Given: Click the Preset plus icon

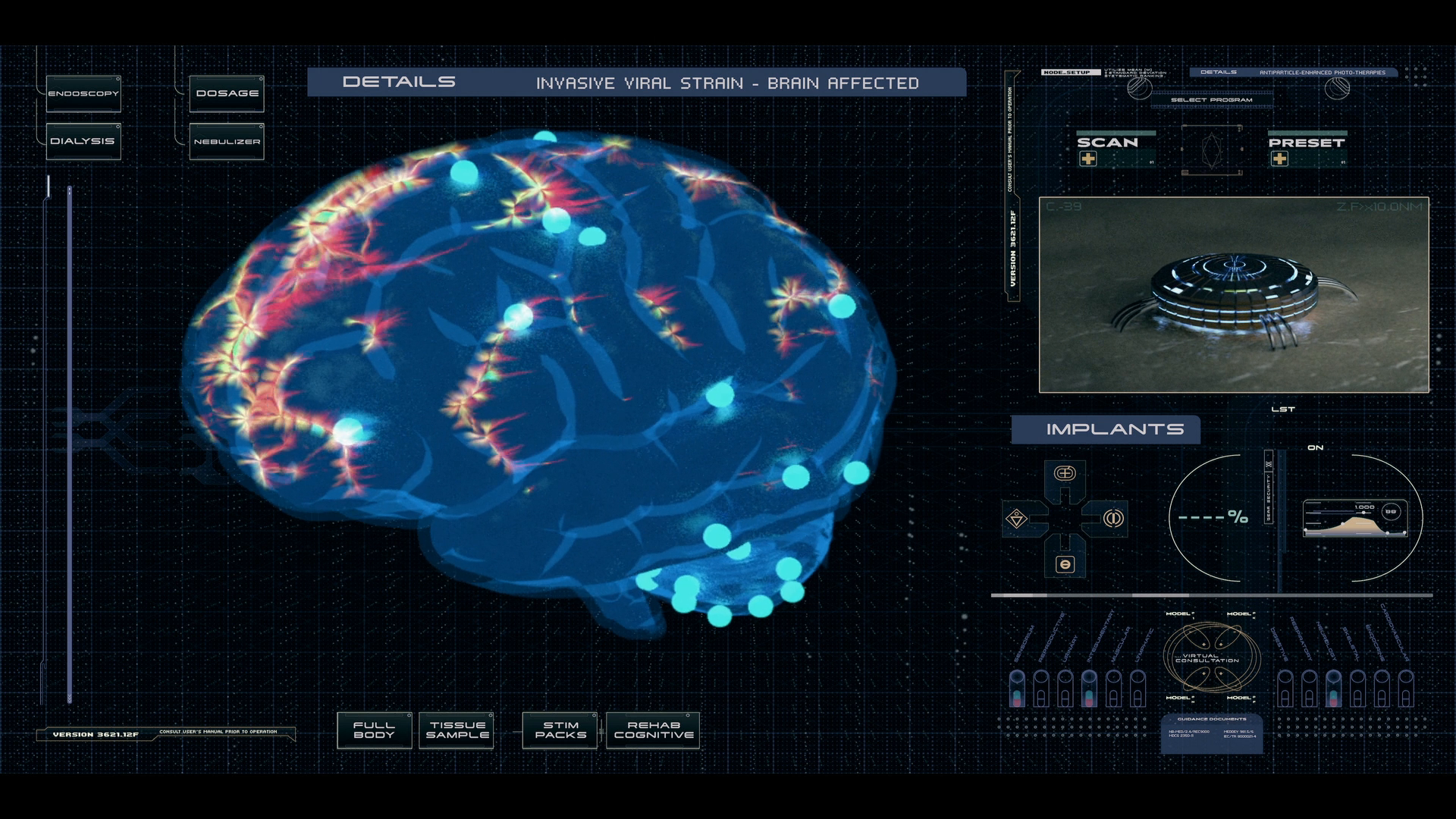Looking at the screenshot, I should [x=1279, y=158].
